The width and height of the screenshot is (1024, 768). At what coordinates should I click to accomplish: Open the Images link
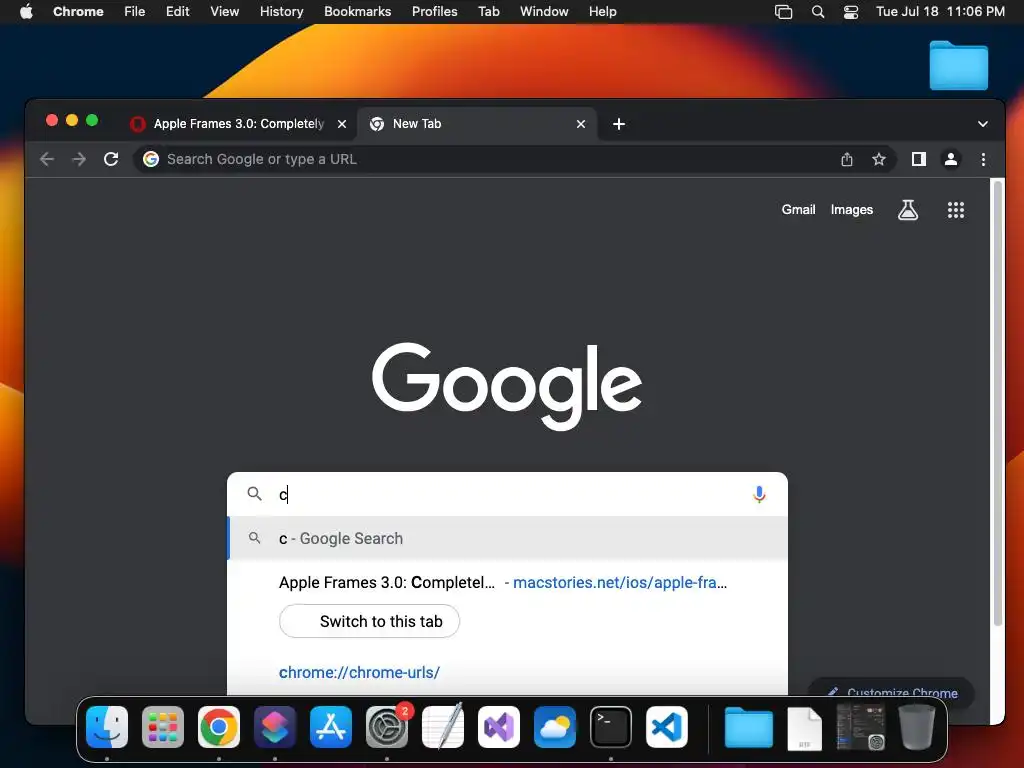852,210
